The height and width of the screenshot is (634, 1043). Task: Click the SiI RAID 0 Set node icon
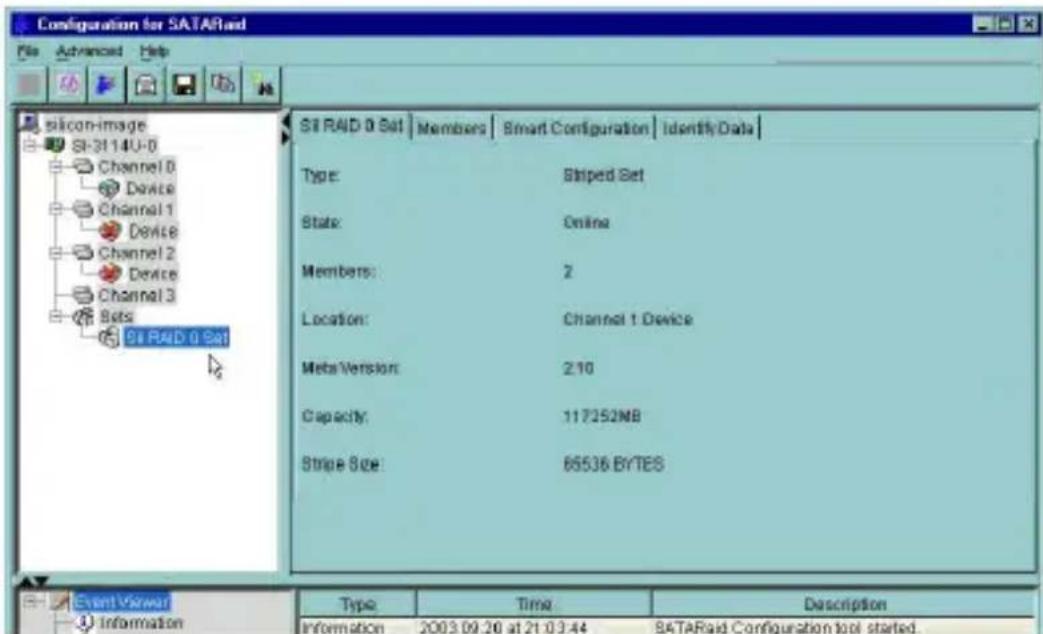coord(109,337)
